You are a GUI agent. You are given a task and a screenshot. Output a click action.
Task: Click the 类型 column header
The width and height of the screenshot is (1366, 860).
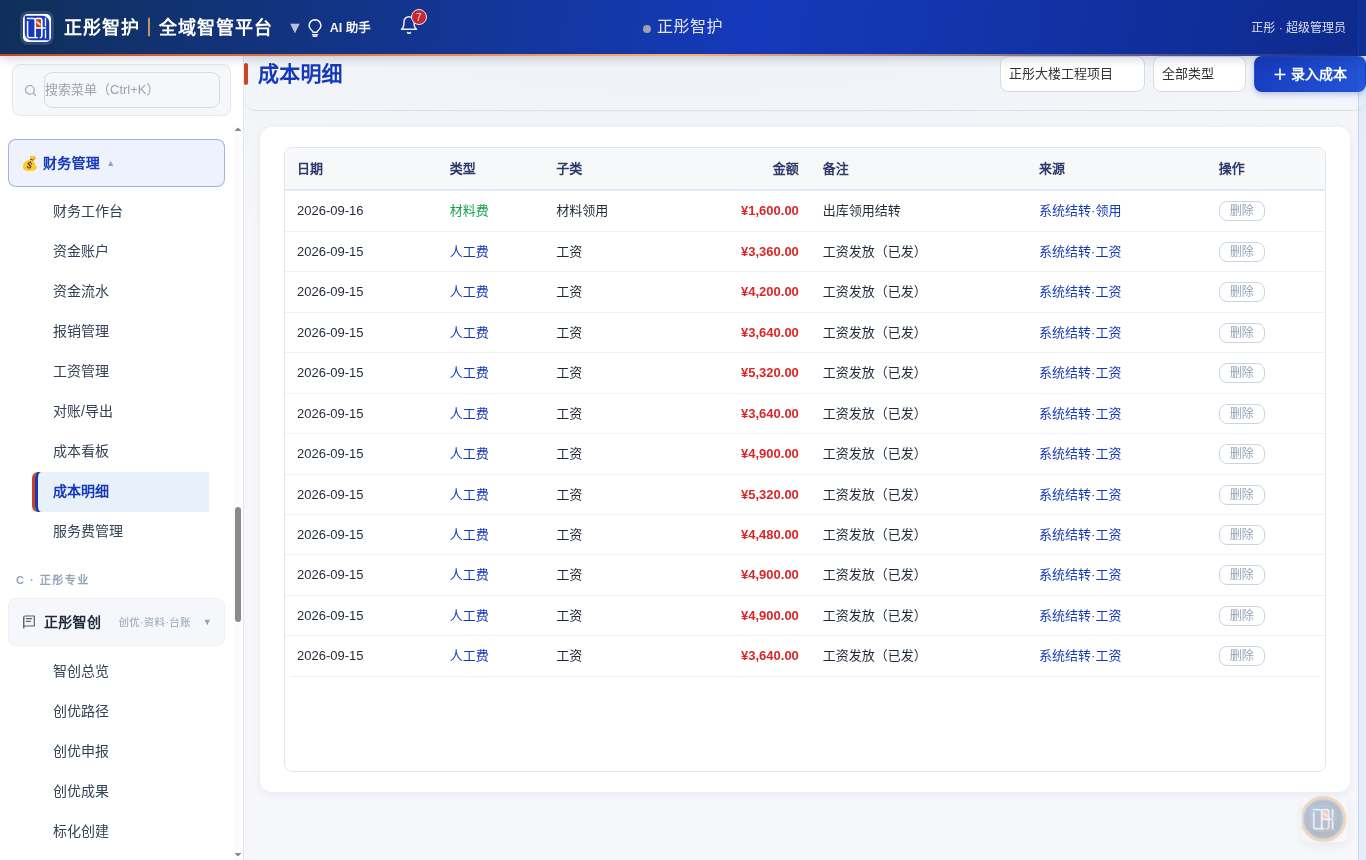(463, 169)
